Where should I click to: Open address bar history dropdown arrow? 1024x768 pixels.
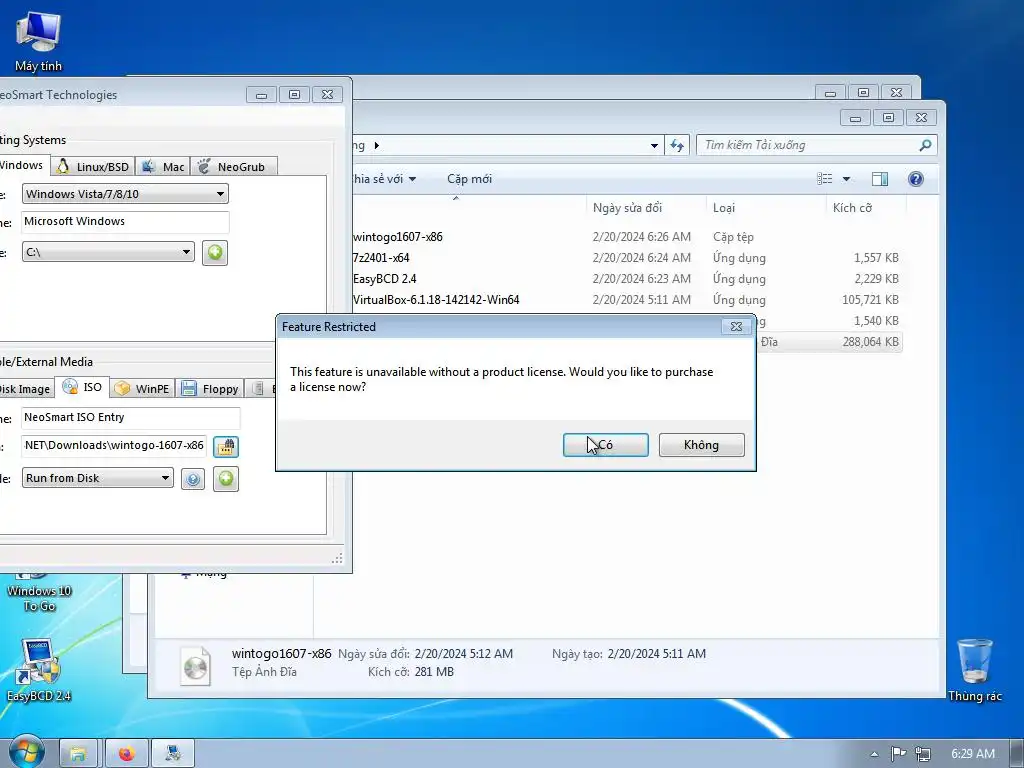[654, 146]
